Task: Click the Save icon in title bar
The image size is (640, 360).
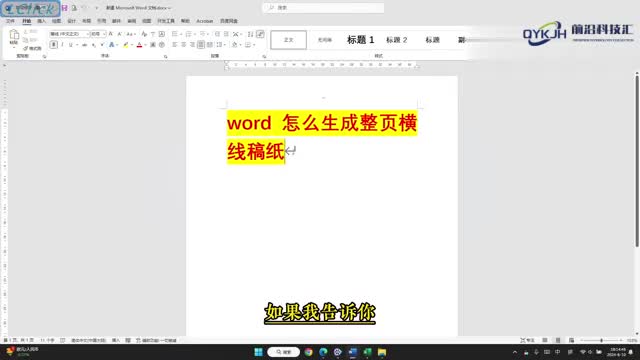Action: 65,8
